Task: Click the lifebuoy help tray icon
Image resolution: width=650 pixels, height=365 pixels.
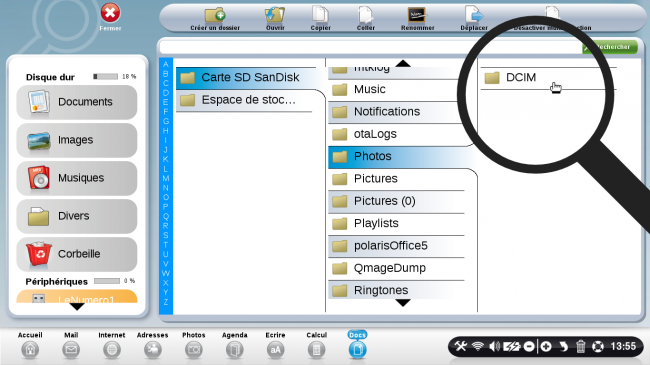Action: (598, 346)
